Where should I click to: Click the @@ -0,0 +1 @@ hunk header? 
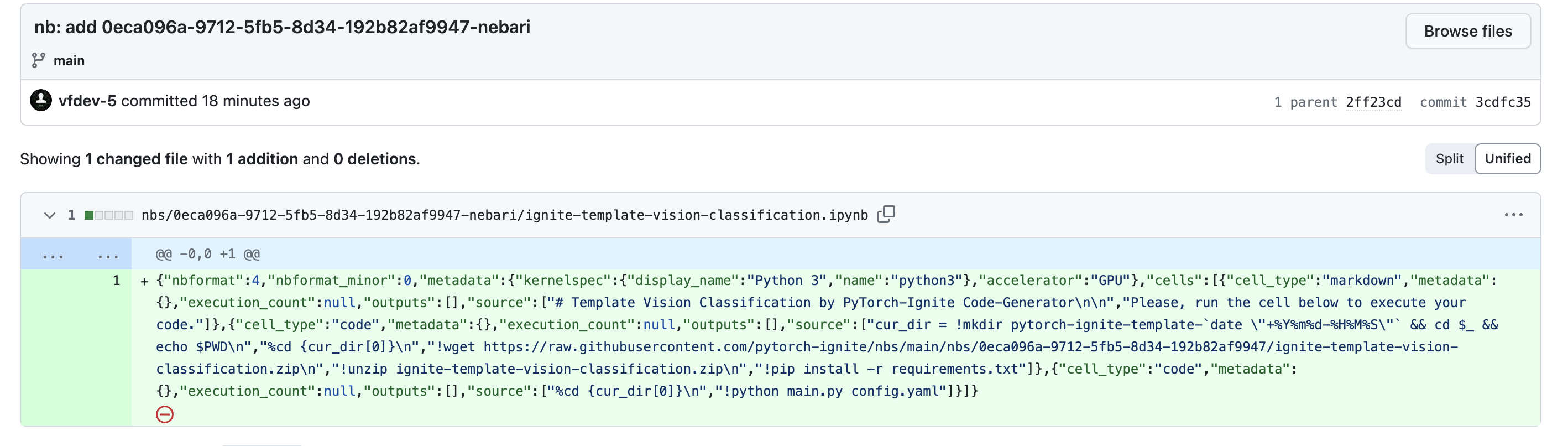(x=207, y=254)
